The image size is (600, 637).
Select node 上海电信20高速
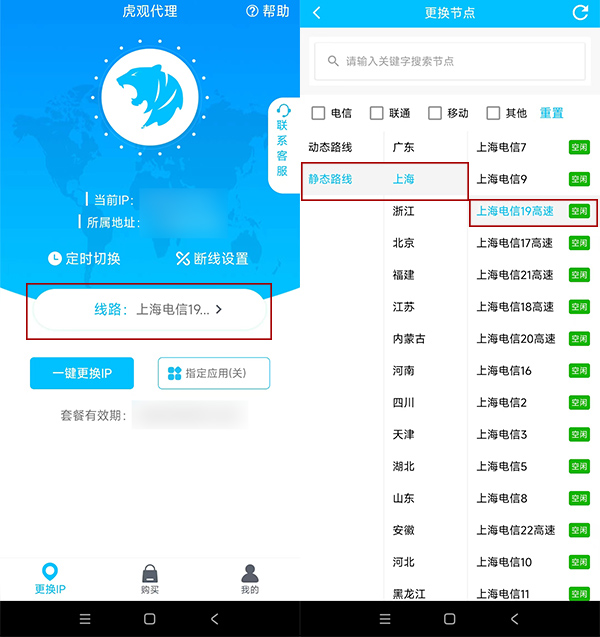pos(516,339)
